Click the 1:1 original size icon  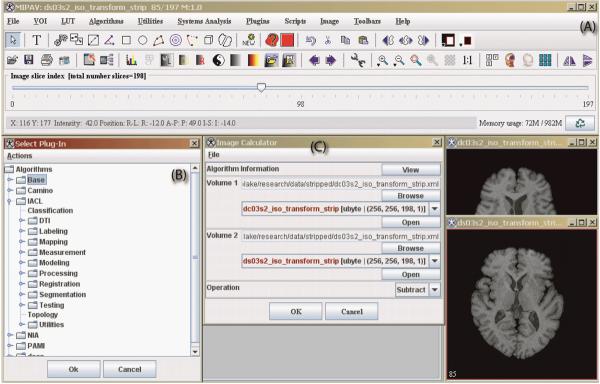pyautogui.click(x=468, y=60)
